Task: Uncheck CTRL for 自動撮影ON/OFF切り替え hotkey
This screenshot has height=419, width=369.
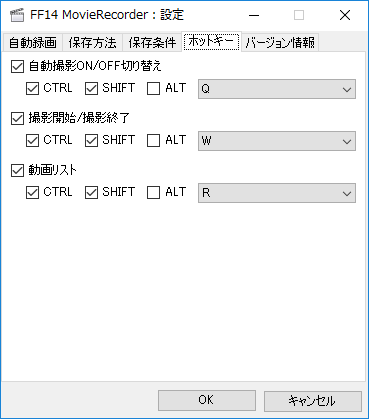Action: coord(32,89)
